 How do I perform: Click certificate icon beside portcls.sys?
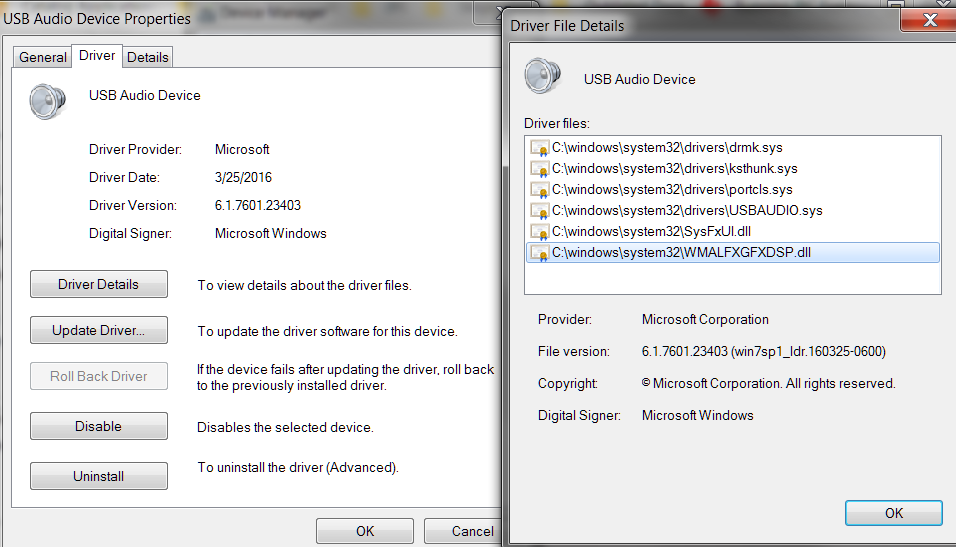(x=540, y=190)
